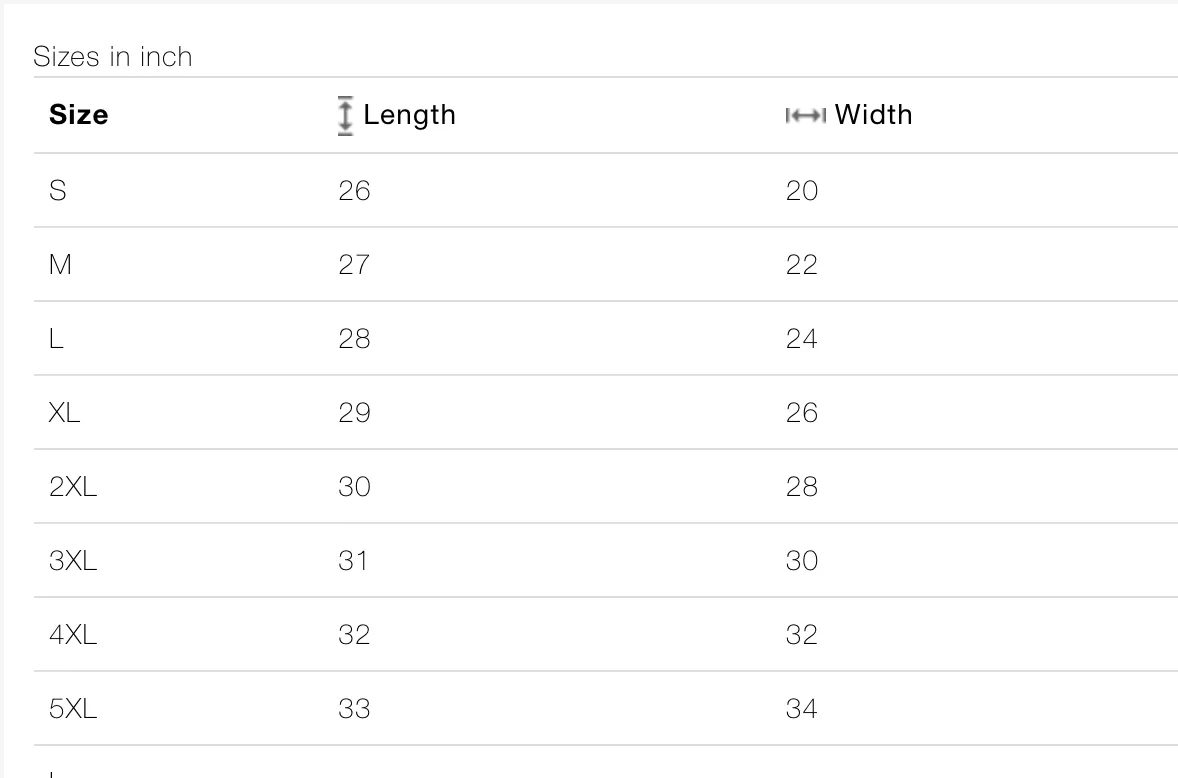Viewport: 1178px width, 778px height.
Task: Select the 3XL size row label
Action: [x=73, y=560]
